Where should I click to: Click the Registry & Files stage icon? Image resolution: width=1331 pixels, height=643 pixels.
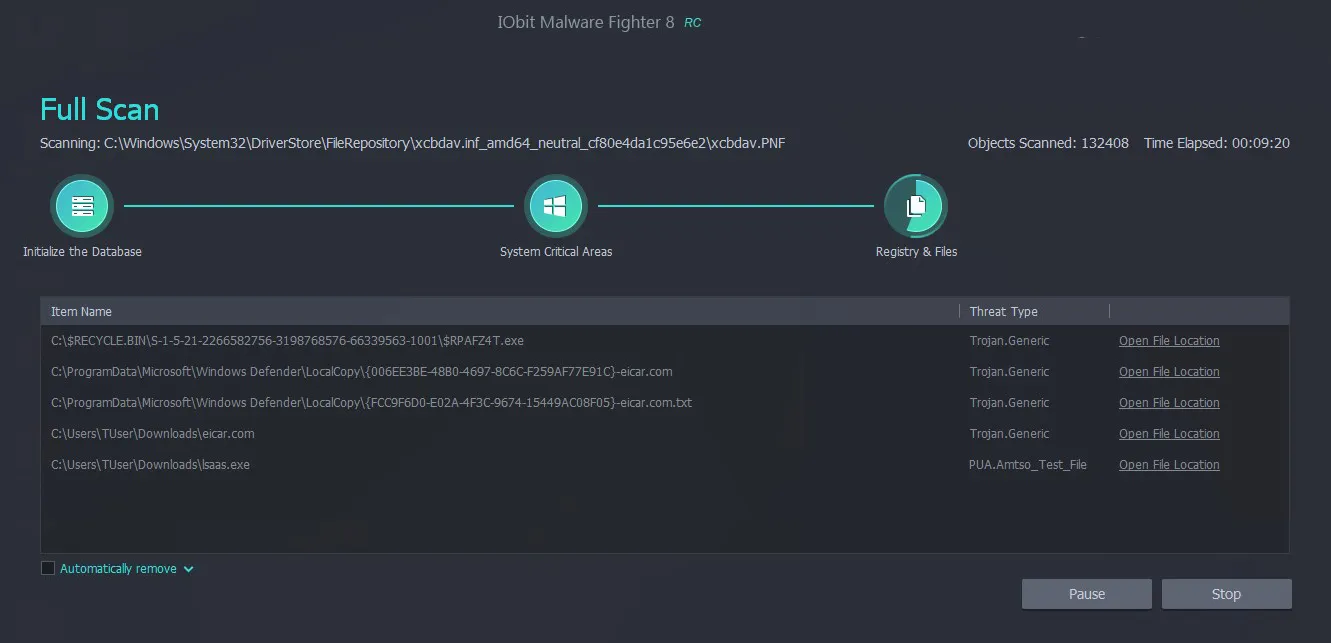point(915,205)
